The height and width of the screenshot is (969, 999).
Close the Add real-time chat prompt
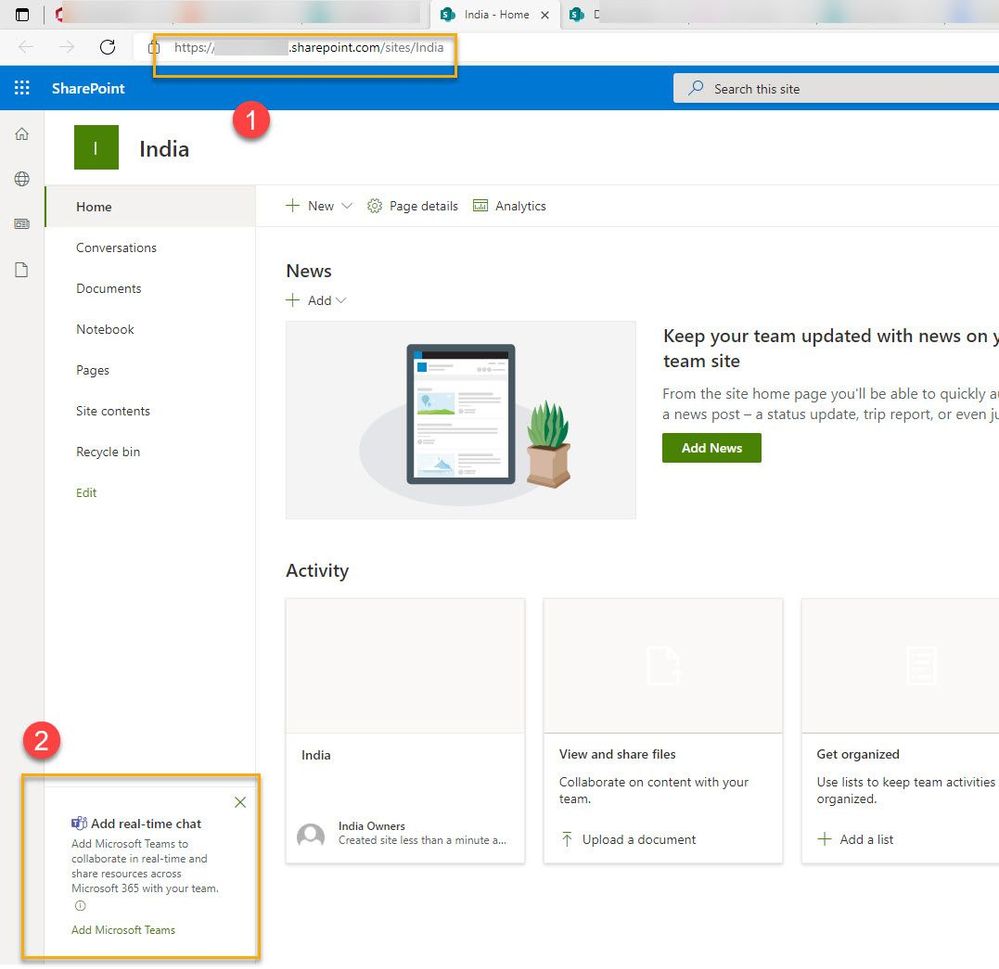coord(240,802)
